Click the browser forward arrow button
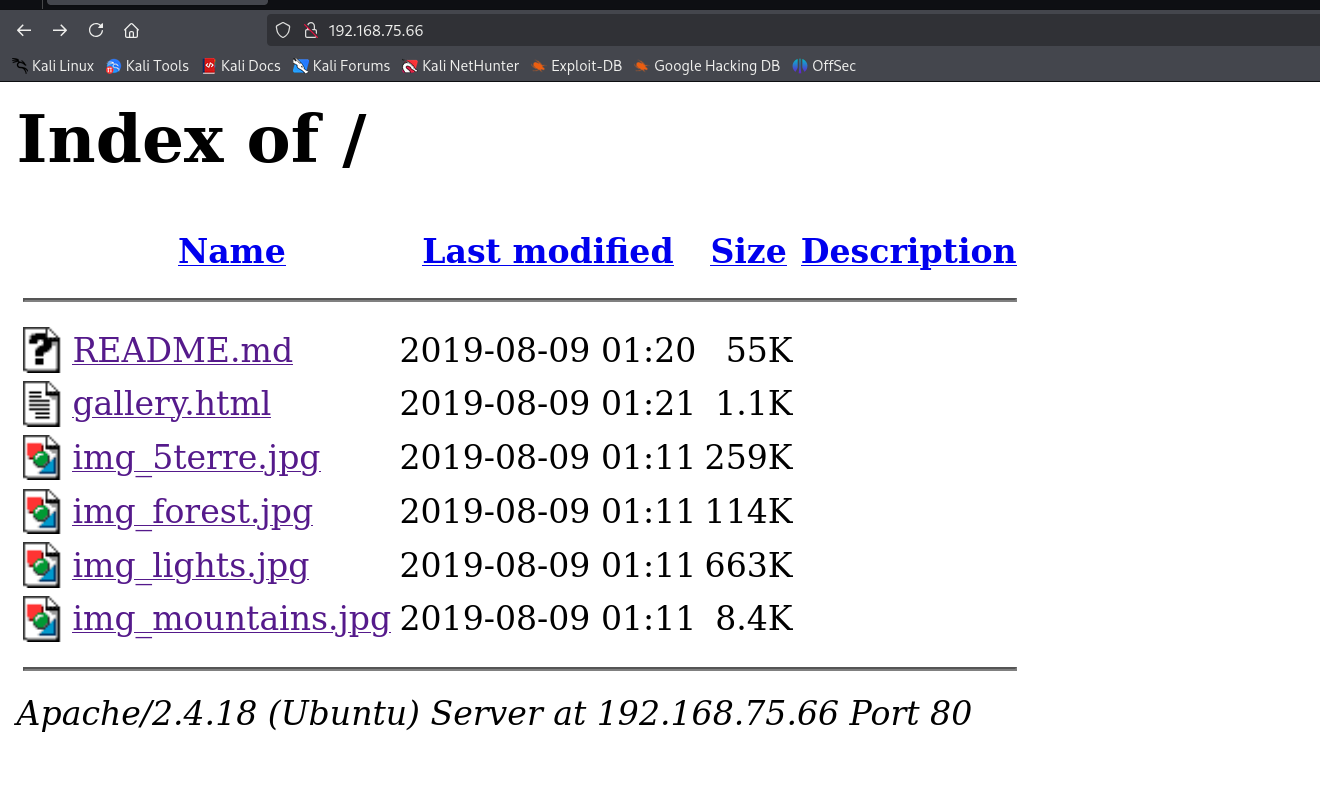Screen dimensions: 1320x804 [x=60, y=30]
